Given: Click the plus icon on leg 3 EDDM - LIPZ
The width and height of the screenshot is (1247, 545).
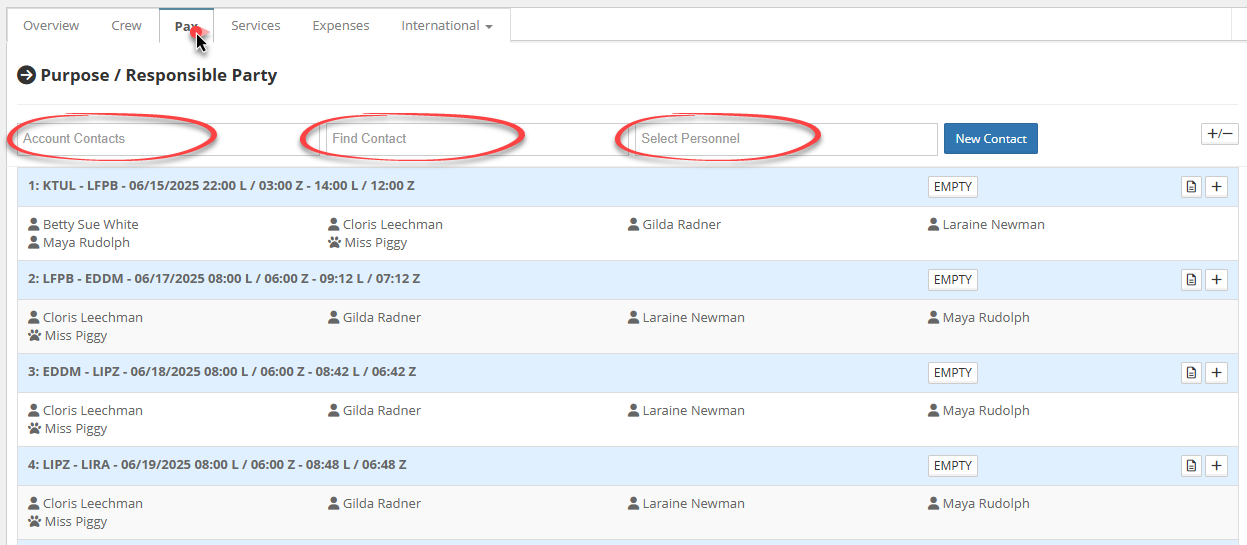Looking at the screenshot, I should point(1216,373).
